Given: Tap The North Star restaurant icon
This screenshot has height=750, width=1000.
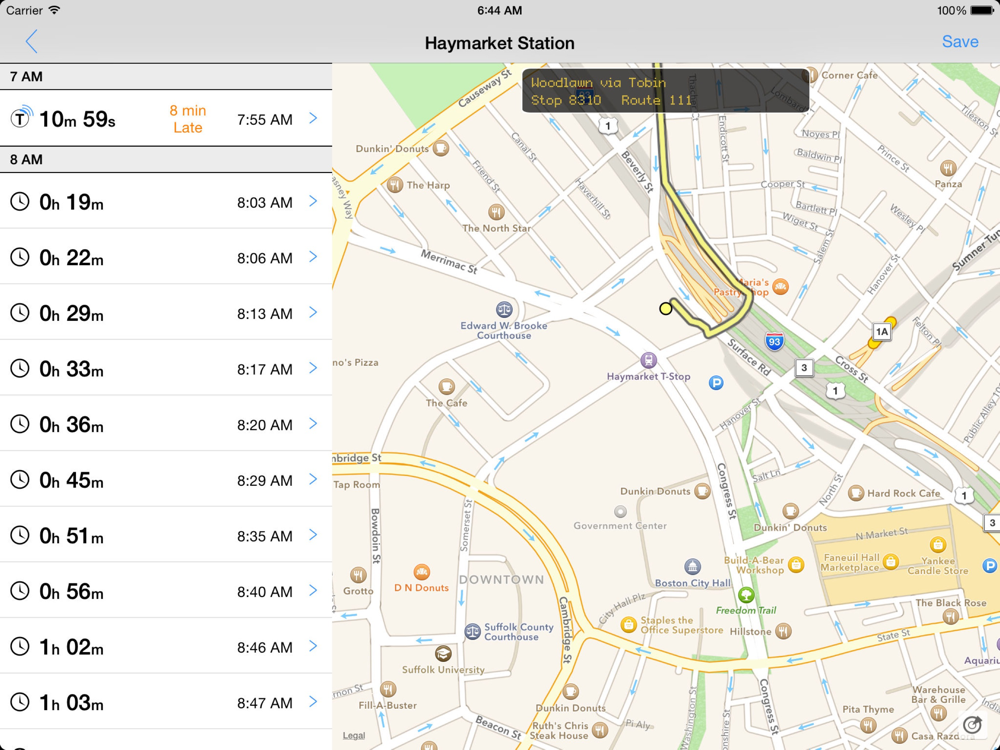Looking at the screenshot, I should [x=496, y=212].
